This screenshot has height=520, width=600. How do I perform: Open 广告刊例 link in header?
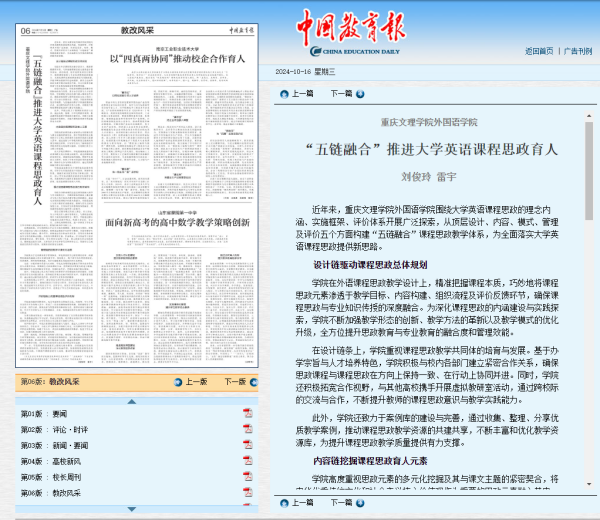[x=576, y=50]
